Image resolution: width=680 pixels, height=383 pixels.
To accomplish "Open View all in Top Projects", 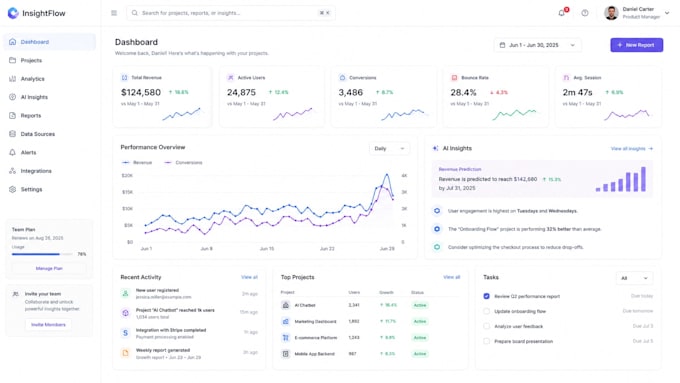I will (x=451, y=277).
